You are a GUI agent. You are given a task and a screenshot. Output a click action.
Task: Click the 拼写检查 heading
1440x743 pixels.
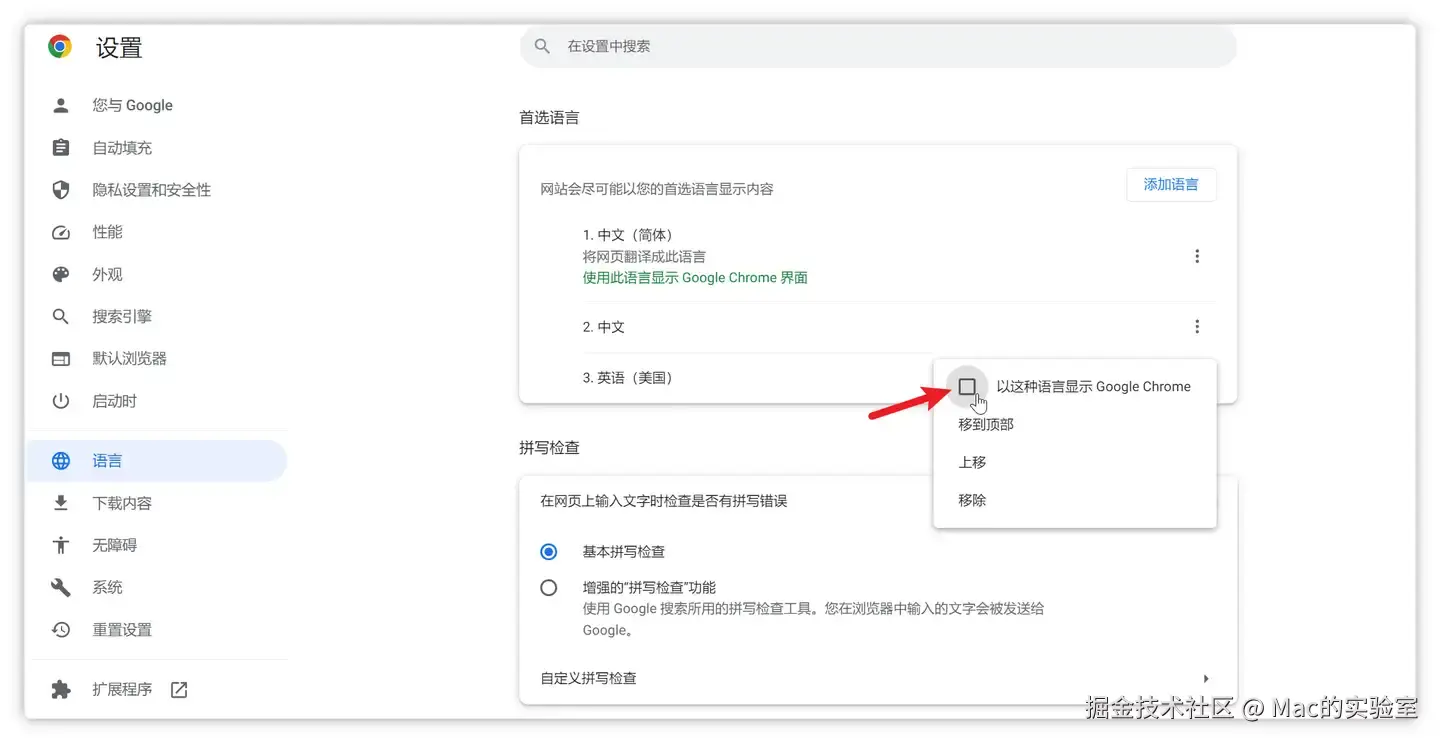pos(549,448)
